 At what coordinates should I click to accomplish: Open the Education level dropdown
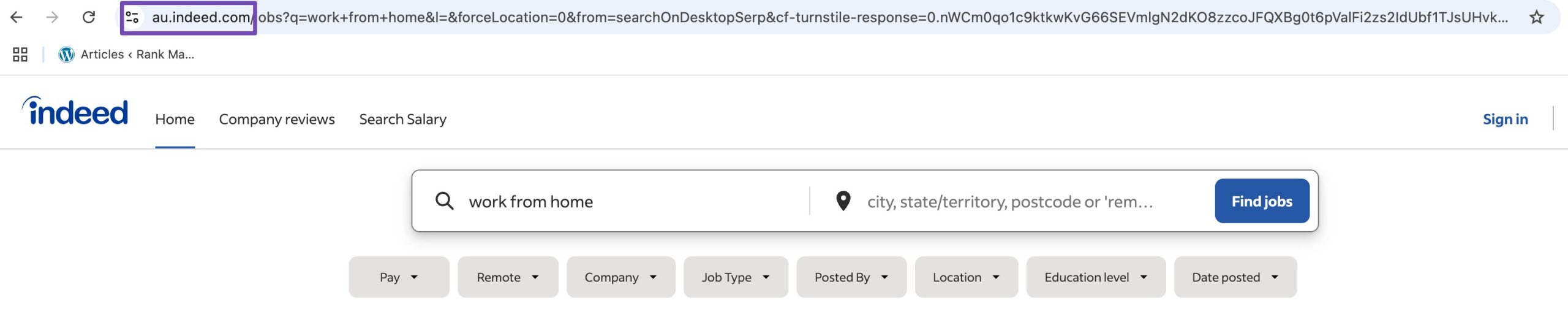click(1095, 277)
